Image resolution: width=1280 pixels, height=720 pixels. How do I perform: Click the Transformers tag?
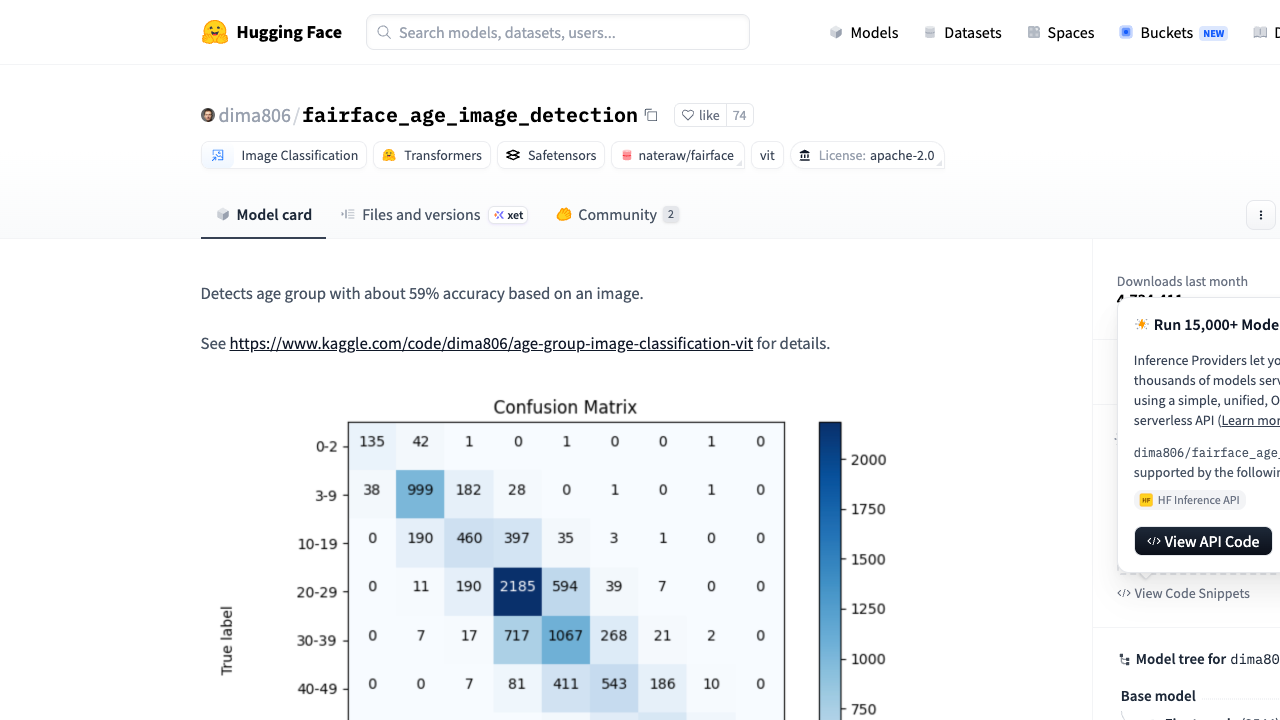432,155
